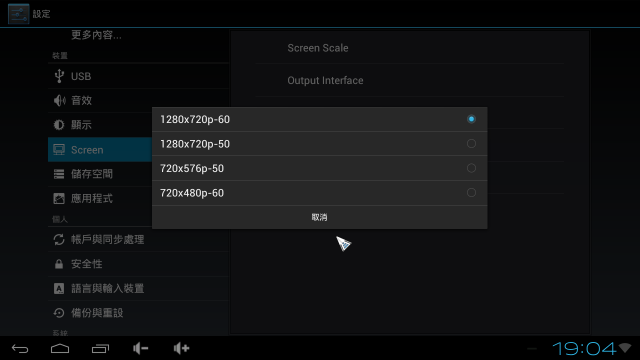The image size is (640, 360).
Task: Open the 更多內容... menu item
Action: point(96,35)
